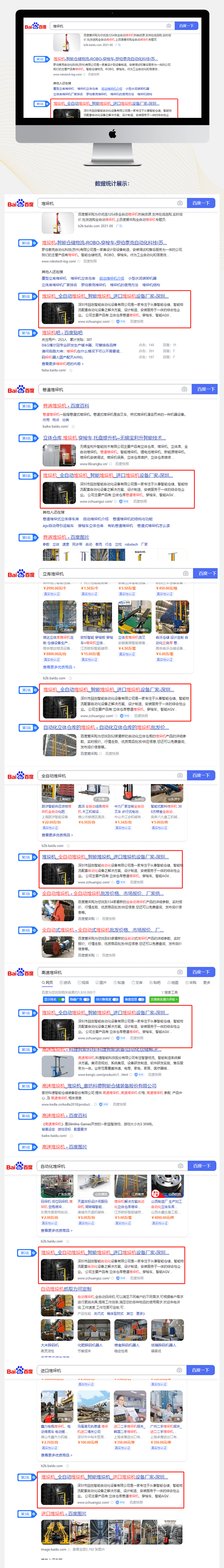The image size is (224, 1568).
Task: Open the 贴吧 tab
Action: [x=155, y=983]
